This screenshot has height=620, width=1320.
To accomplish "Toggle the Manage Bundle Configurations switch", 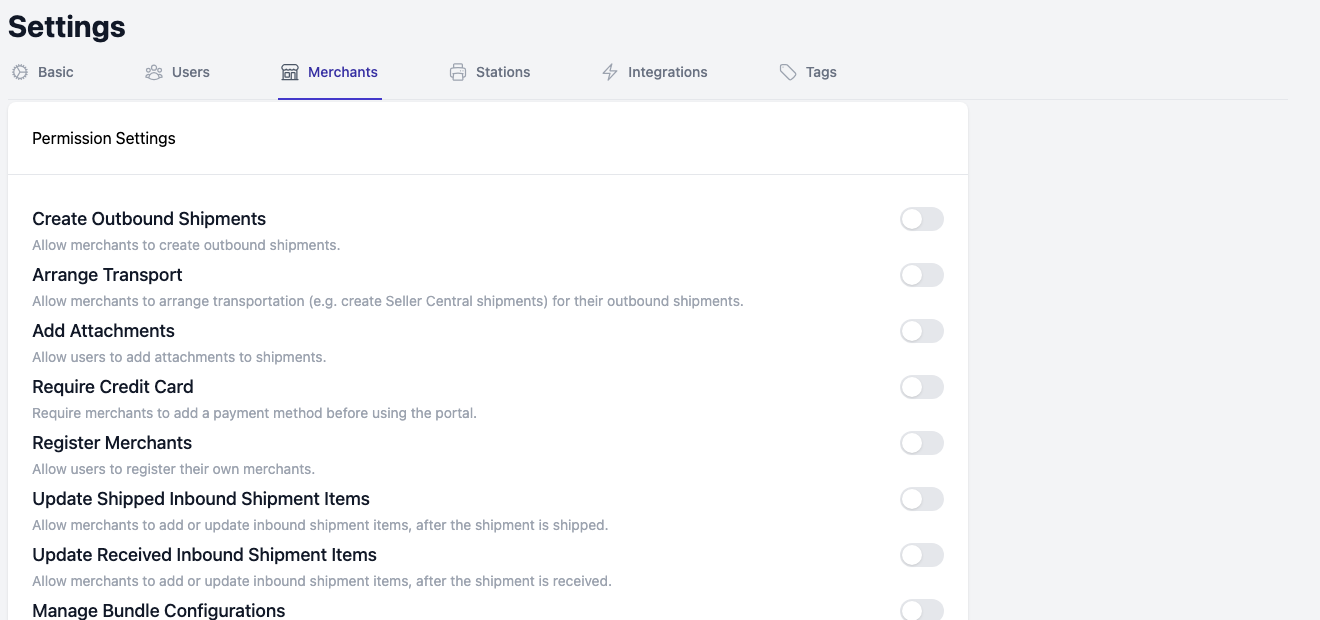I will coord(922,610).
